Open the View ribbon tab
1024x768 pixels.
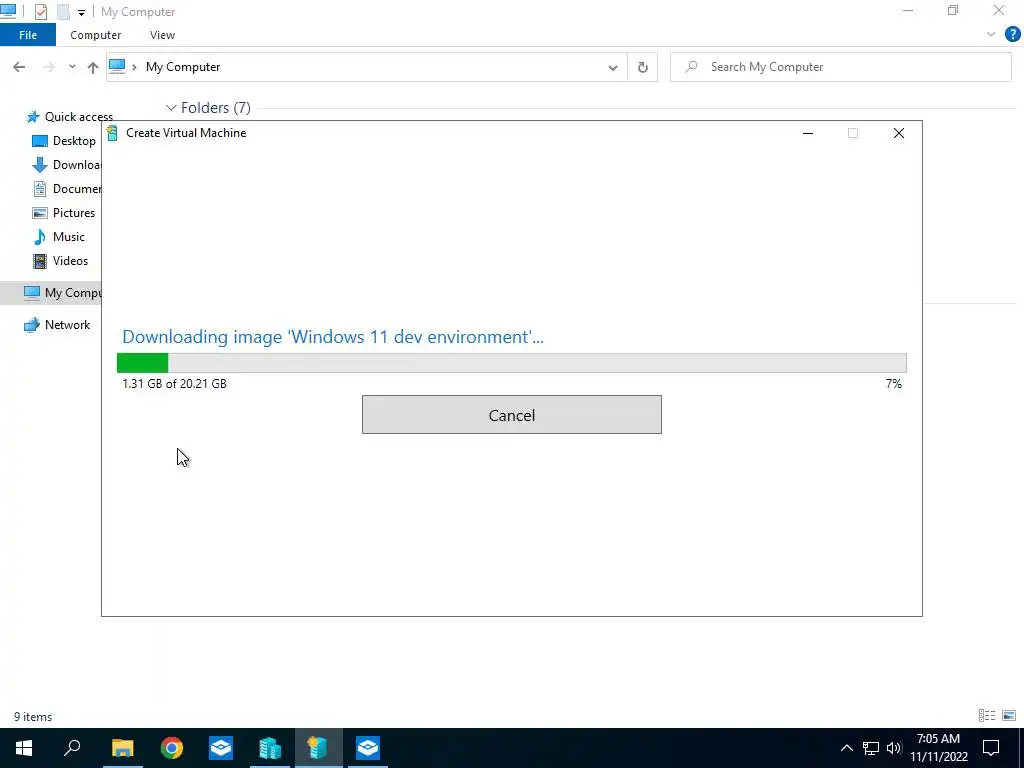(x=162, y=35)
